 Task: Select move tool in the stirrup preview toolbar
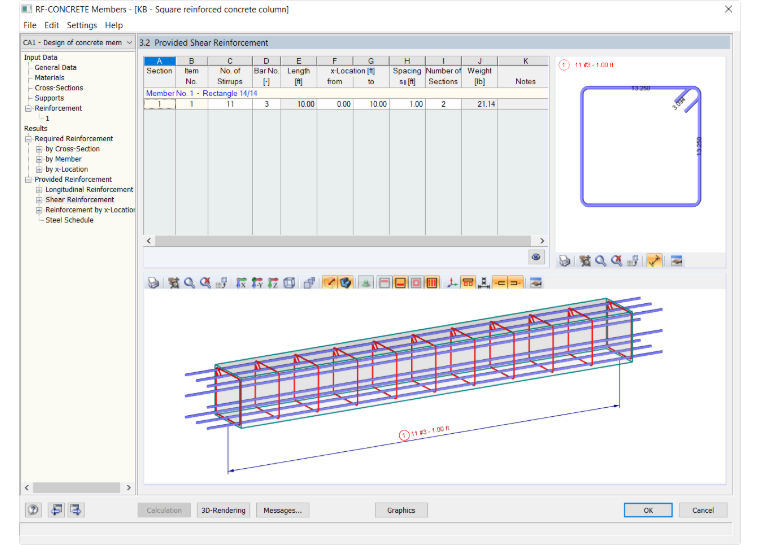(x=585, y=261)
